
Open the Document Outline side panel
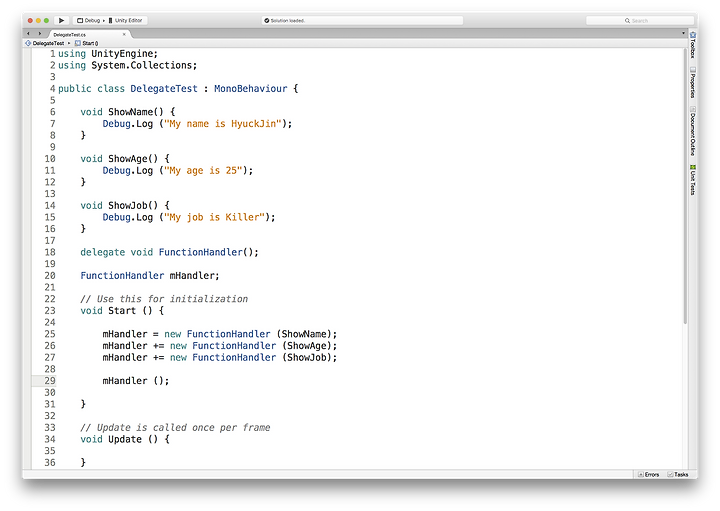693,131
